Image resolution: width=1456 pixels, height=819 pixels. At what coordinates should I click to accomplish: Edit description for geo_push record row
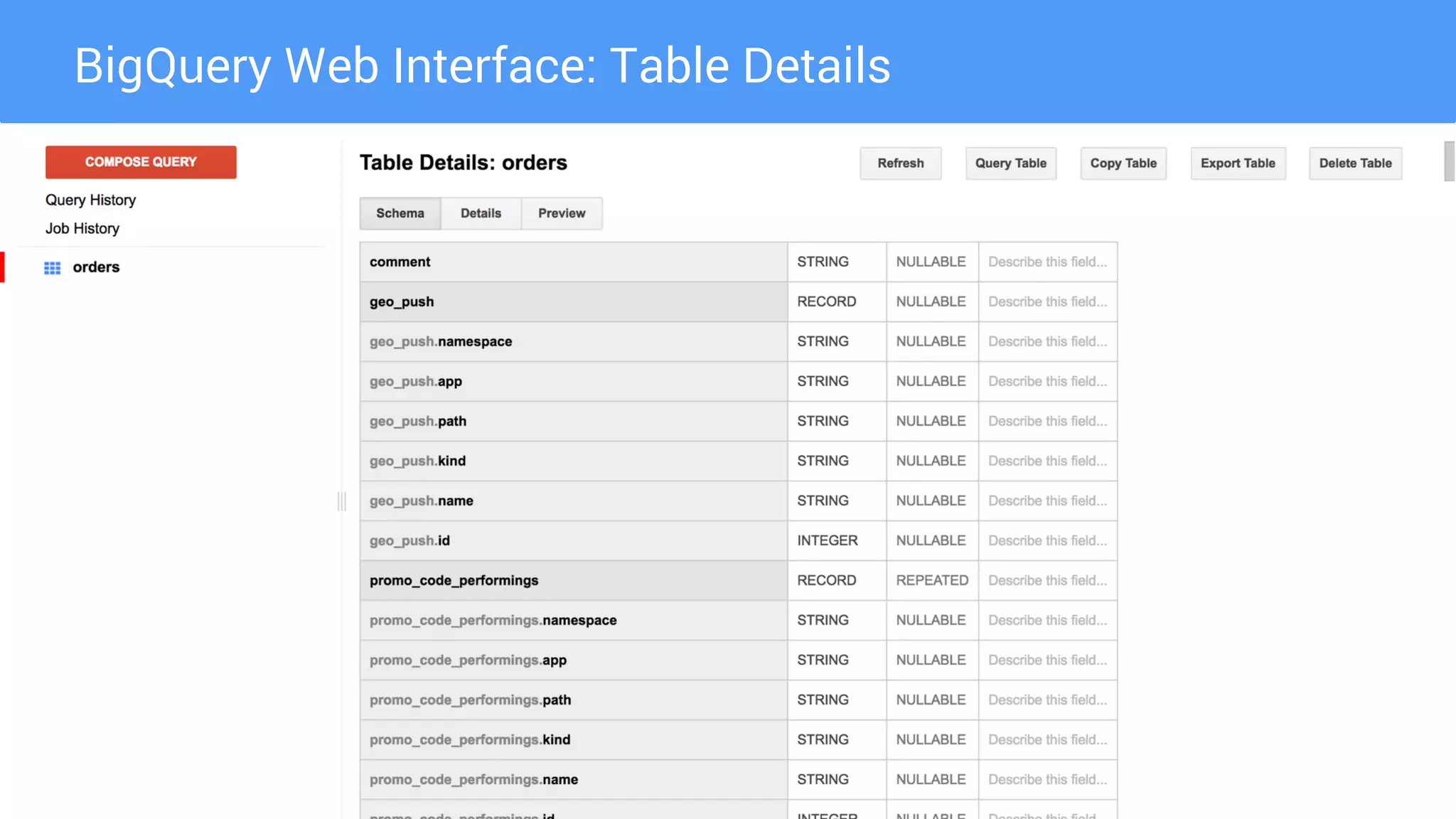pos(1048,301)
